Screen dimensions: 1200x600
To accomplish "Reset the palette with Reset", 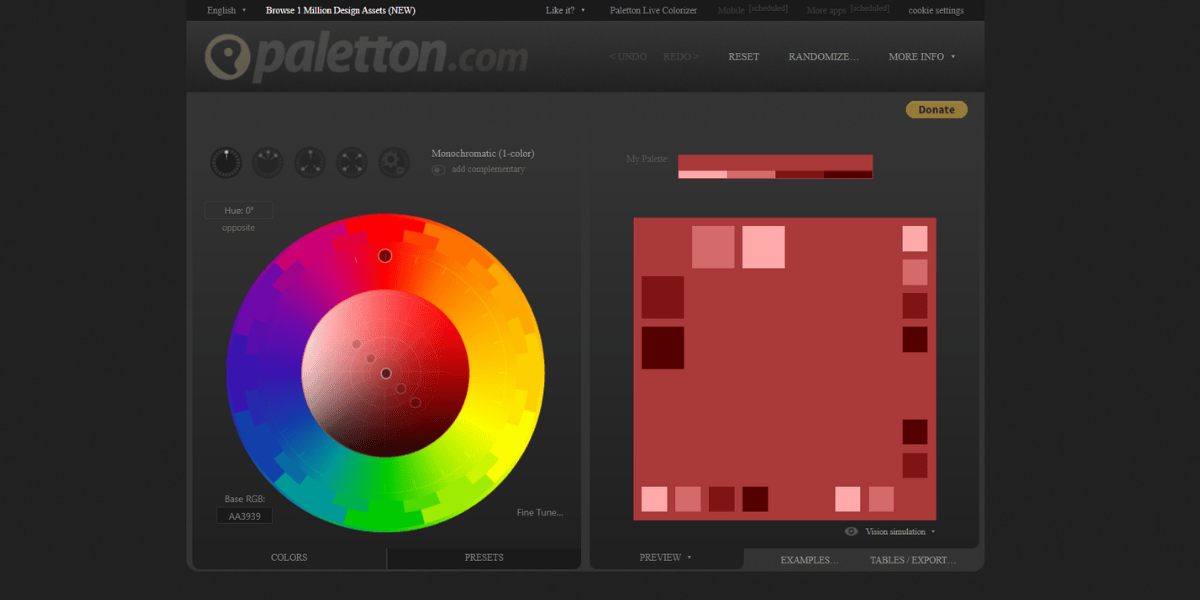I will pyautogui.click(x=744, y=57).
